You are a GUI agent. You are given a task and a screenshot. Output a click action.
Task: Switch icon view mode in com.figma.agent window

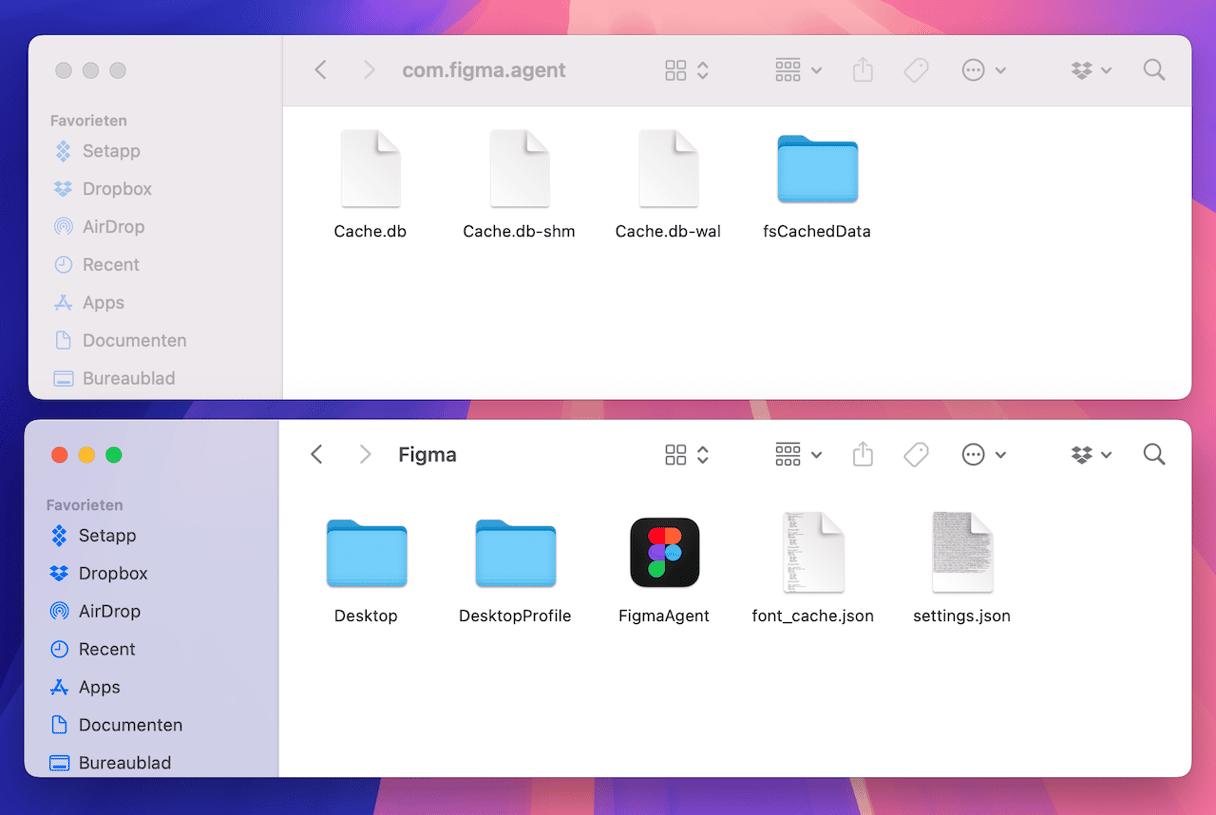[687, 70]
